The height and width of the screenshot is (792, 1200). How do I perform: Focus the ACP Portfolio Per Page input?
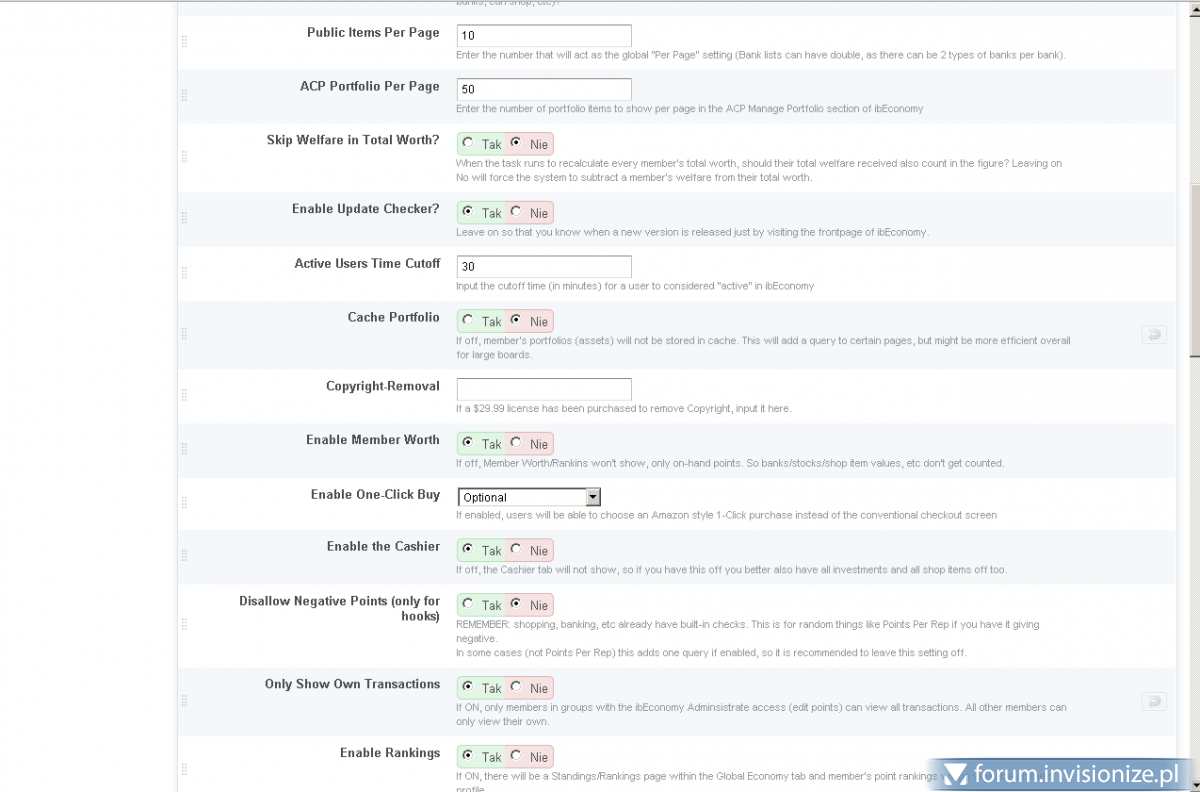544,89
